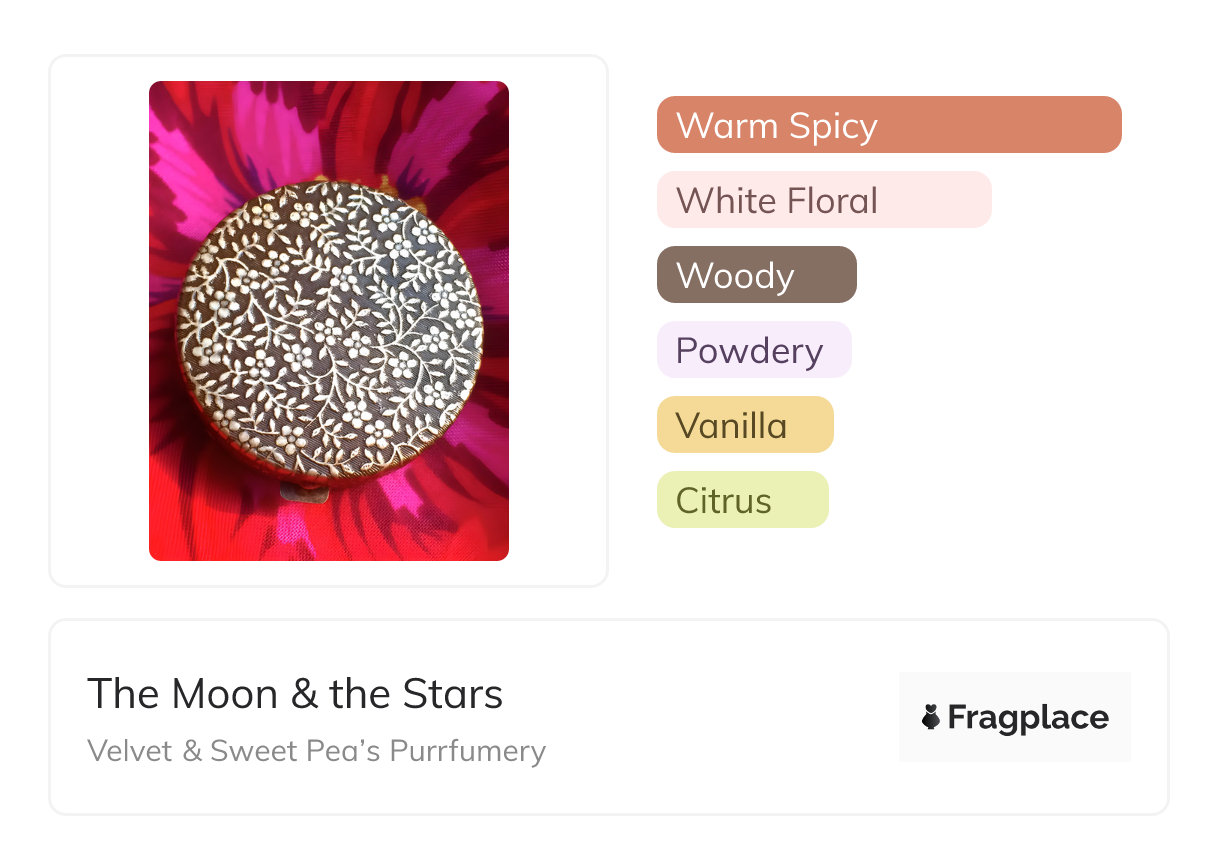Click the metal clasp on the compact
The height and width of the screenshot is (864, 1218).
coord(300,490)
